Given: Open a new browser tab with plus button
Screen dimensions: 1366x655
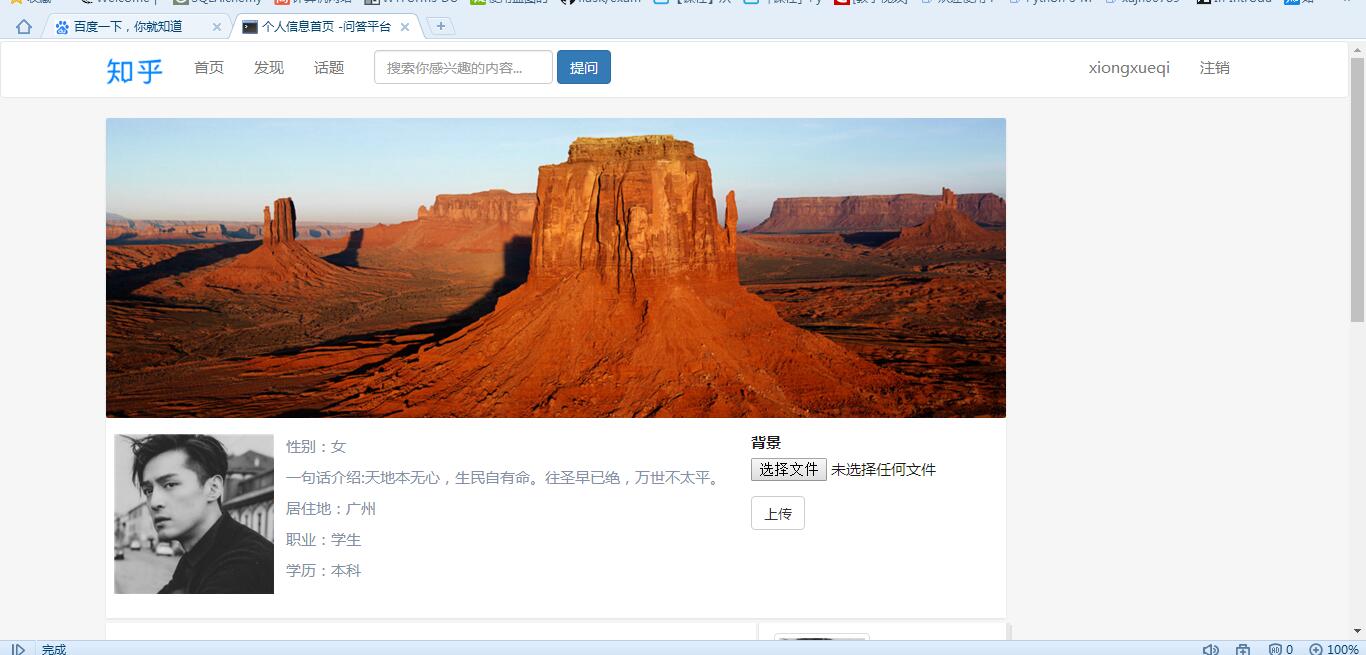Looking at the screenshot, I should pyautogui.click(x=441, y=26).
